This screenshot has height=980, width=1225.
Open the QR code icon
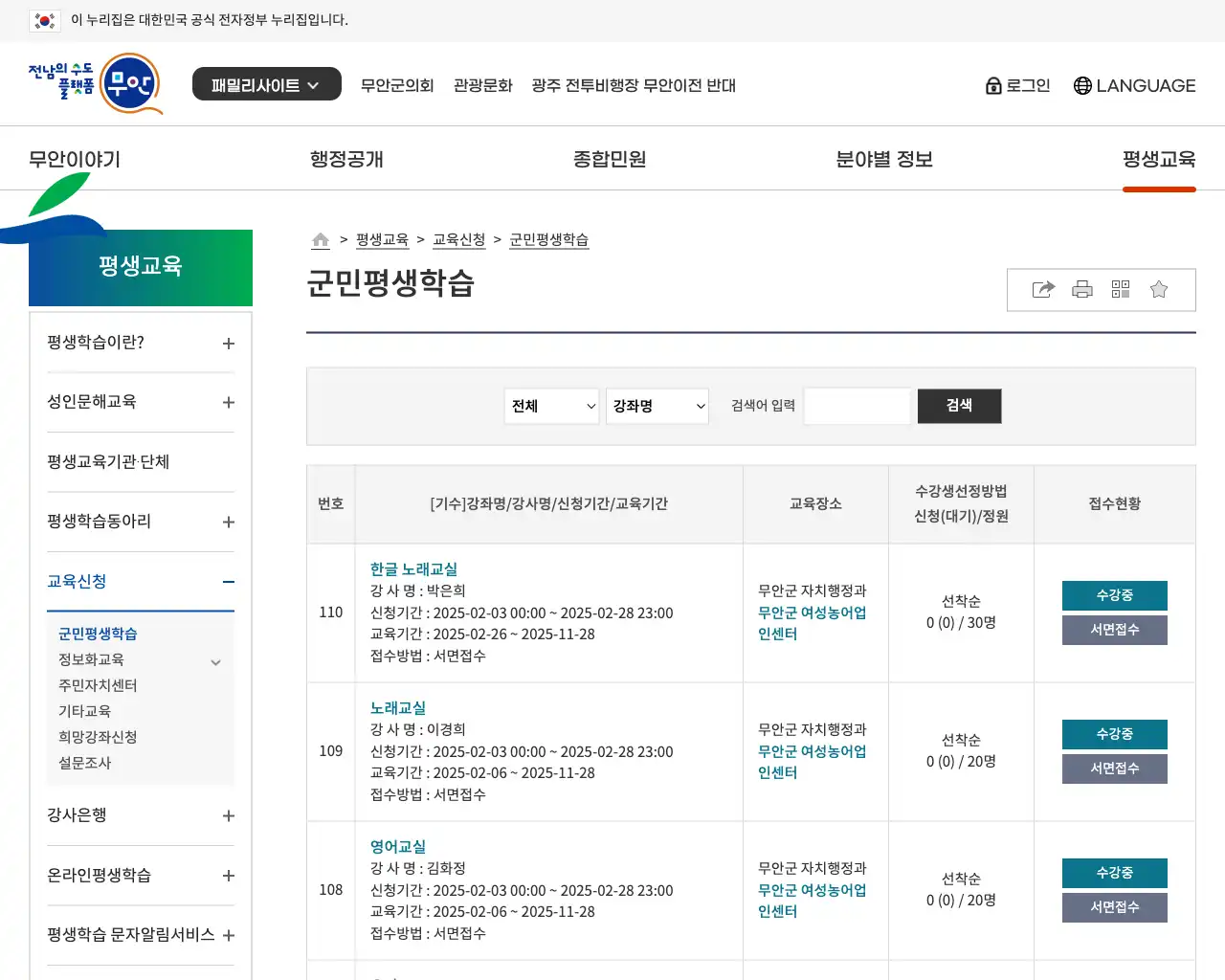[1121, 290]
